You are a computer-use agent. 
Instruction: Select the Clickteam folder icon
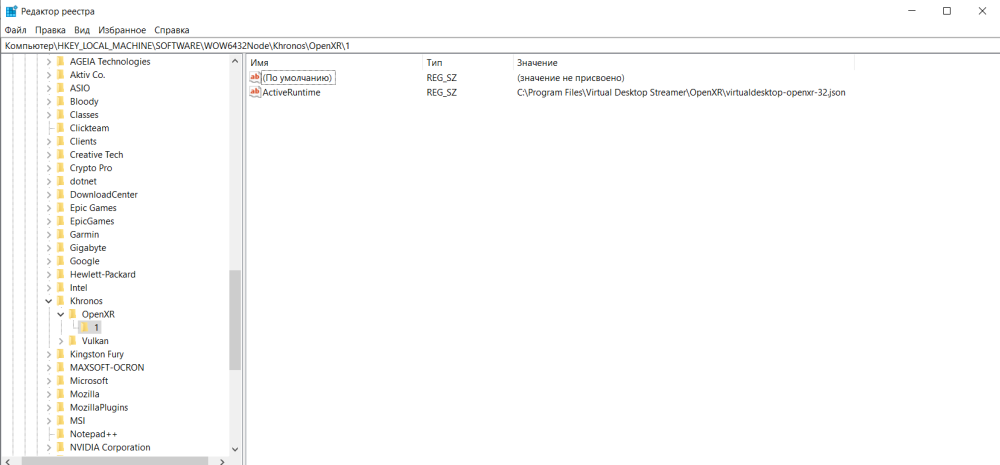[61, 128]
